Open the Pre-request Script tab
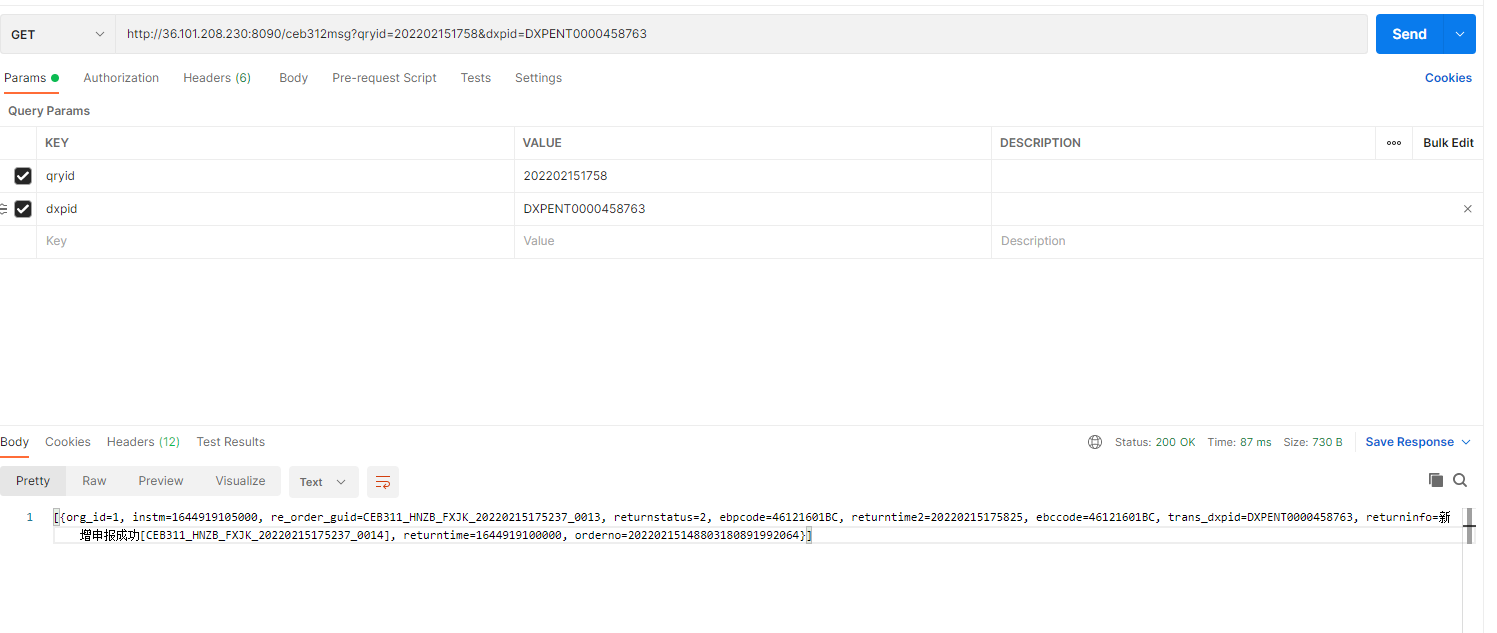1497x633 pixels. [x=384, y=78]
